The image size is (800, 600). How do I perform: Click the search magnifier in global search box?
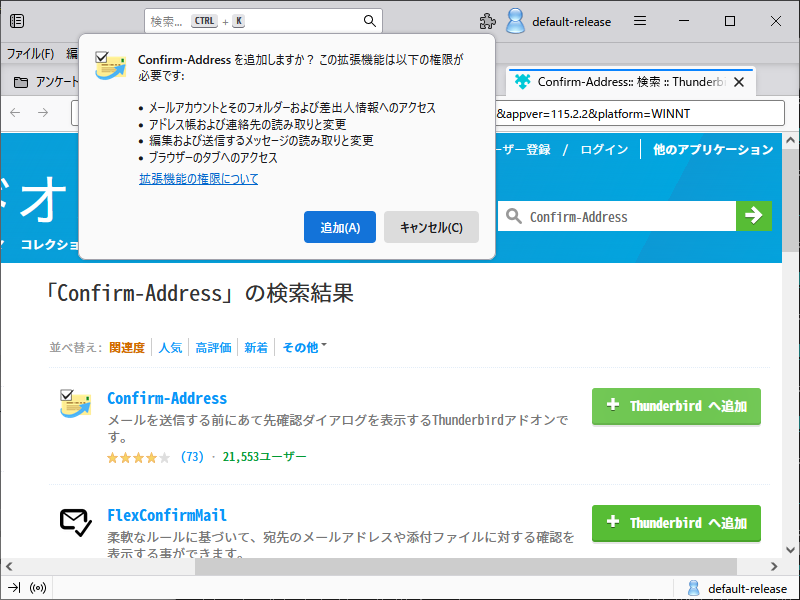point(369,21)
